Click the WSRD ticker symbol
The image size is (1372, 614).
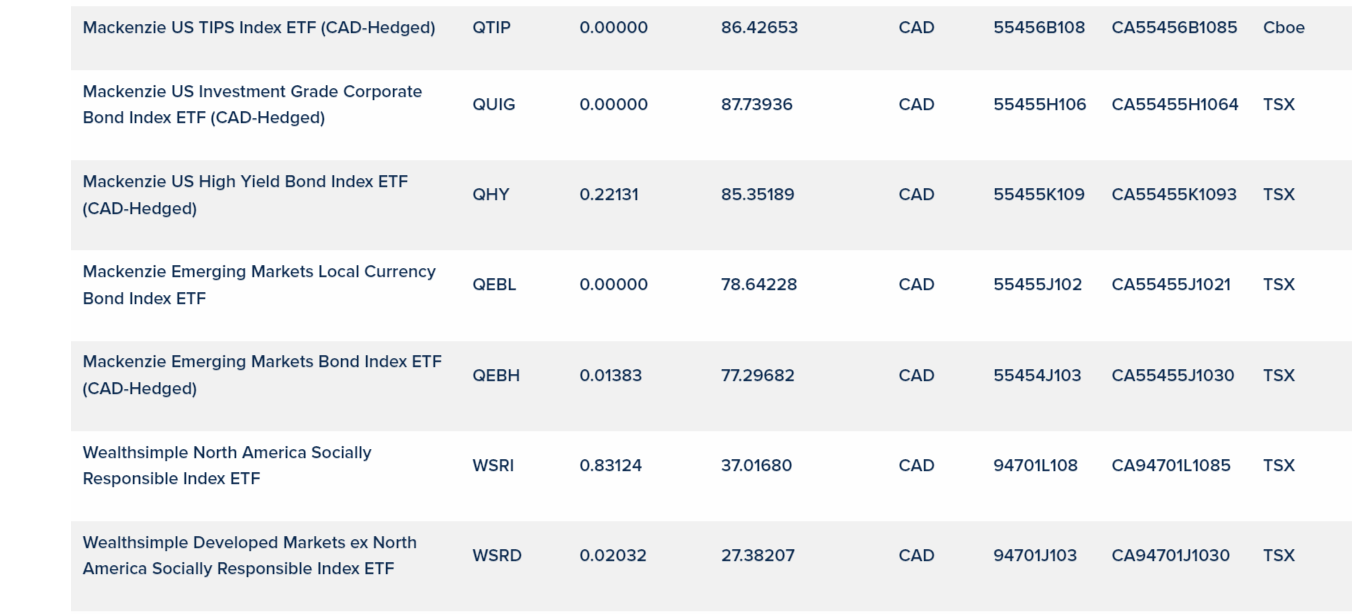pos(497,556)
